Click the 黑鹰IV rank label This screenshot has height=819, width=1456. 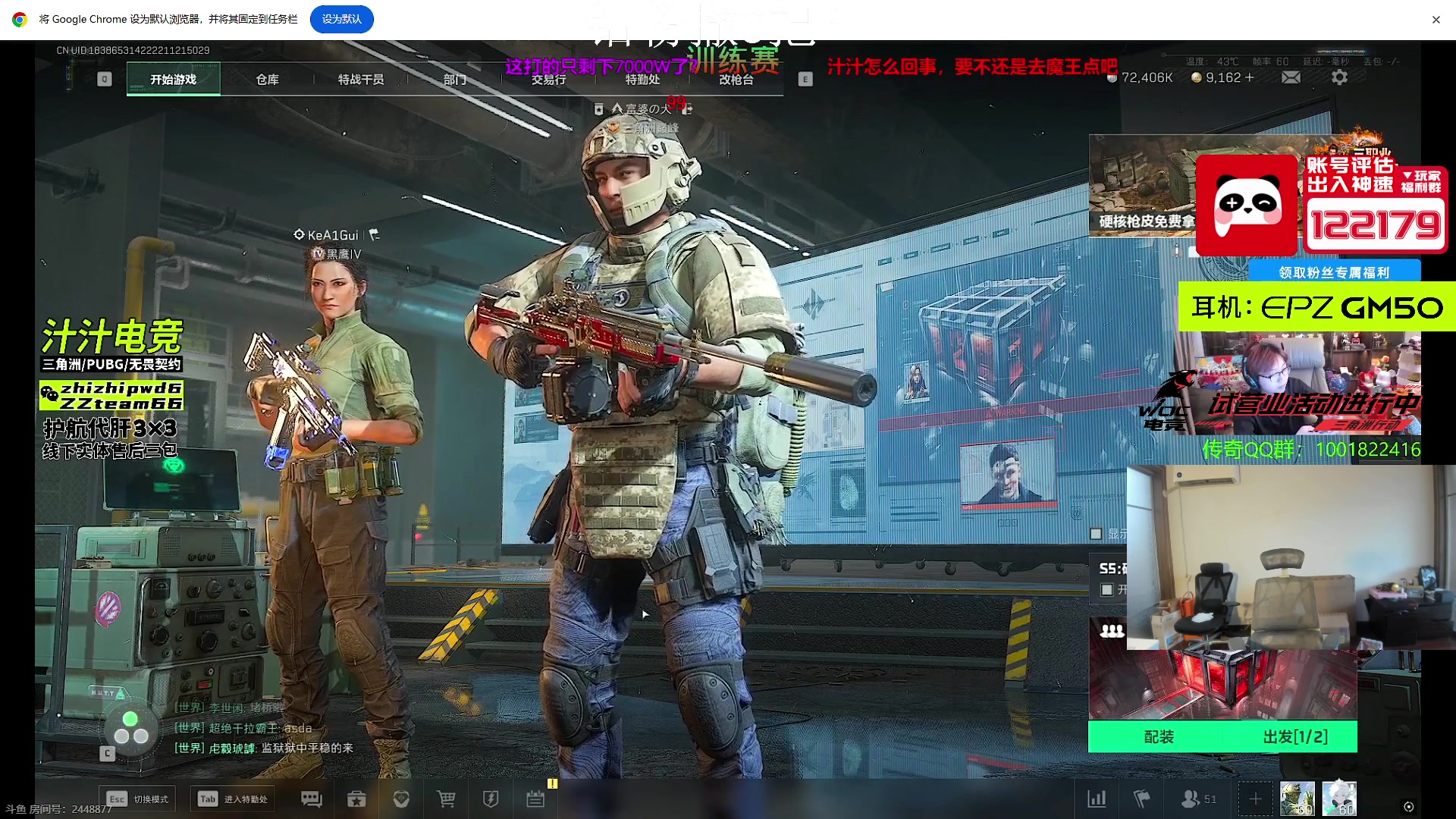coord(344,254)
